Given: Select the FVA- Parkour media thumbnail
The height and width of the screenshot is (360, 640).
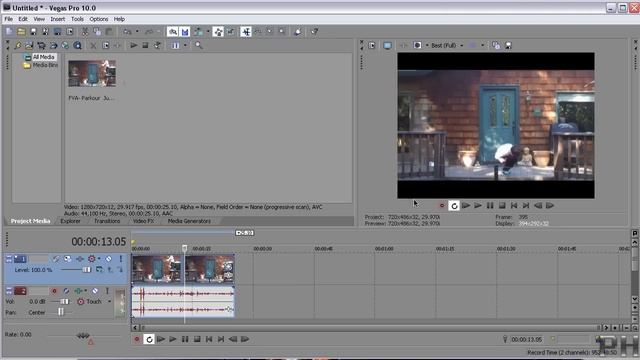Looking at the screenshot, I should 92,73.
